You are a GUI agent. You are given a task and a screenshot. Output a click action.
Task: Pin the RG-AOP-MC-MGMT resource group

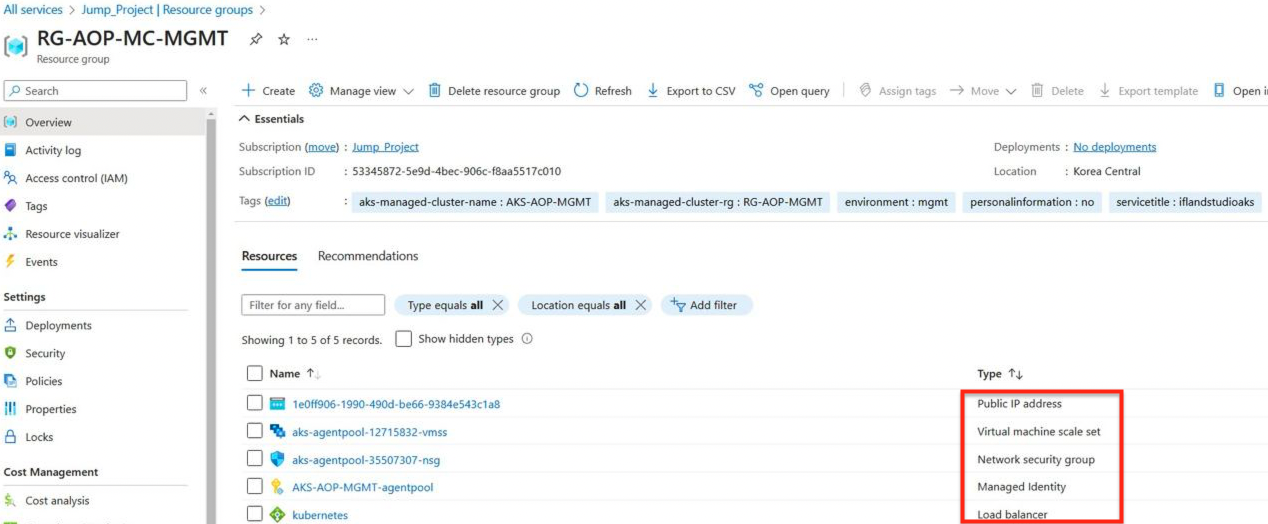(x=256, y=39)
